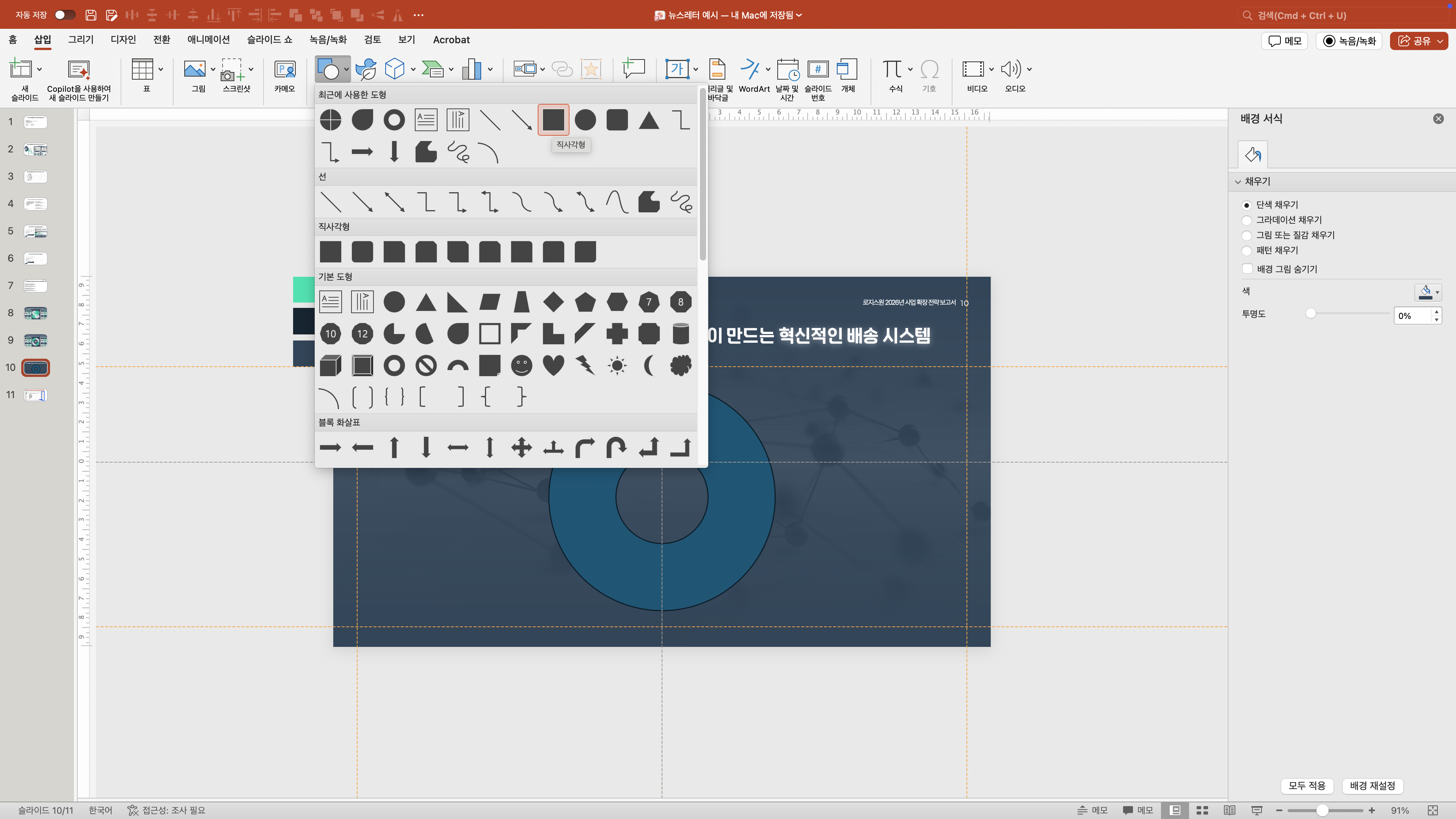Click the 투명도 transparency slider handle
Screen dimensions: 1456x819
click(x=1310, y=314)
